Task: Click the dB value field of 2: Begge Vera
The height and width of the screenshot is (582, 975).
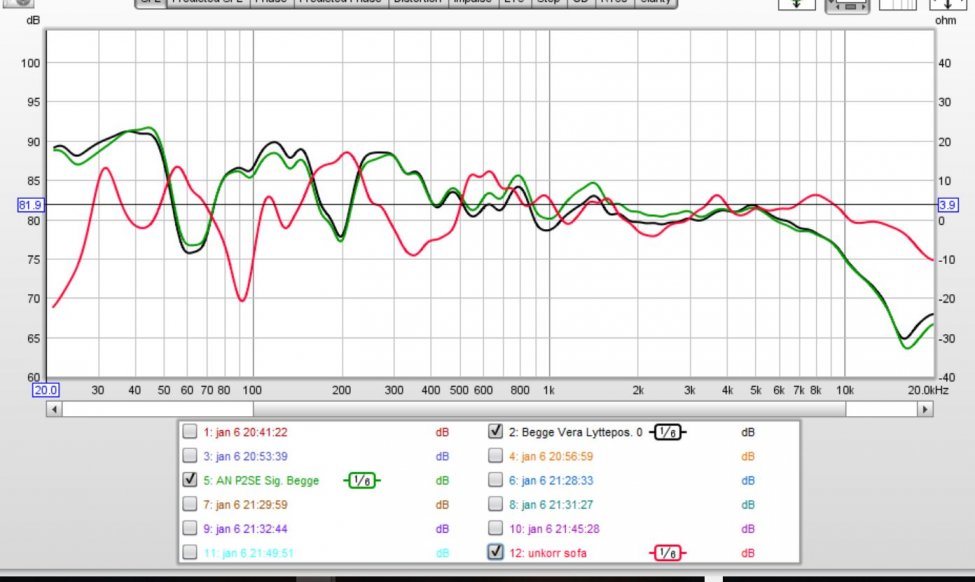Action: pos(748,432)
